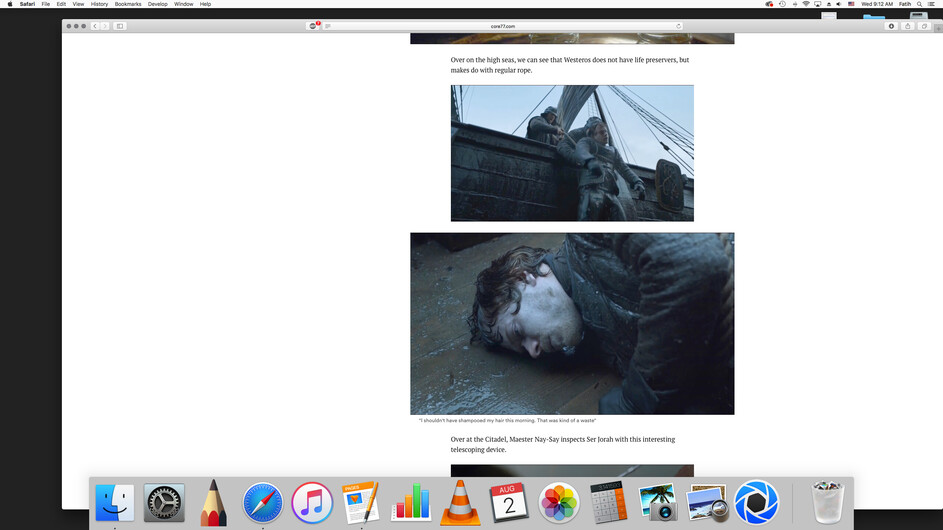Open the US flag input menu
This screenshot has width=943, height=530.
click(x=851, y=4)
